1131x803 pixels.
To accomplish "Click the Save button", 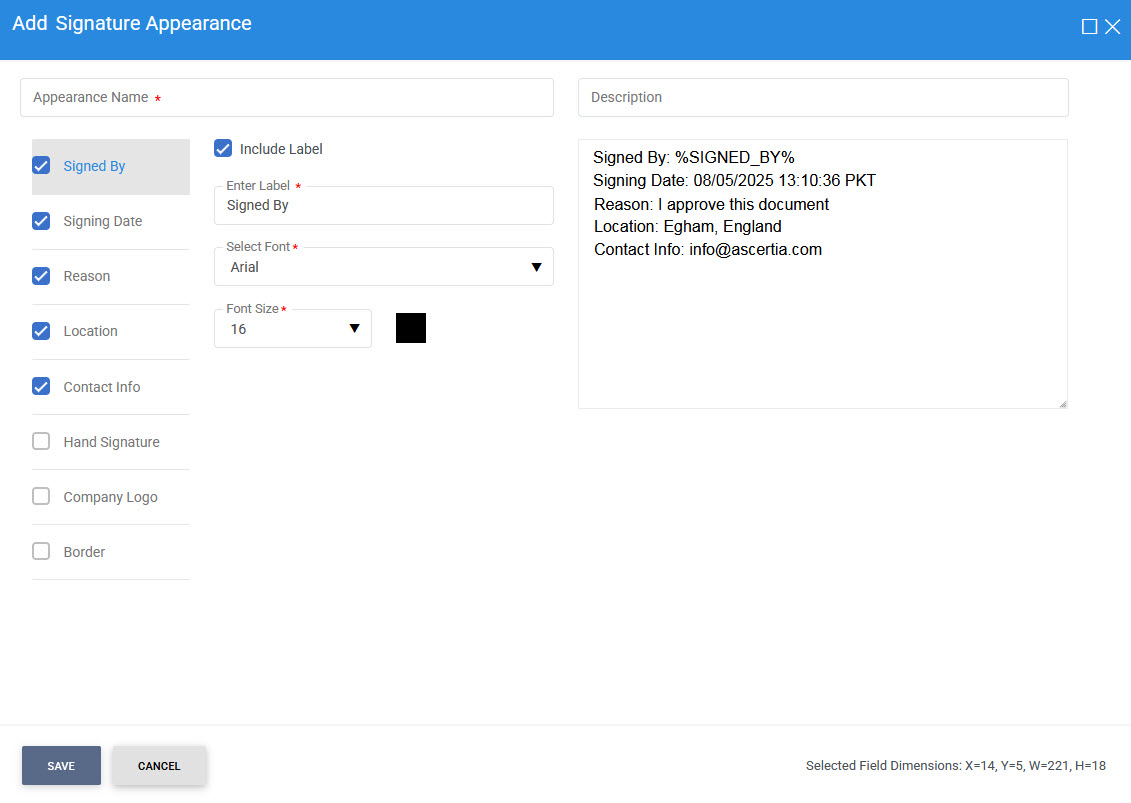I will pos(61,766).
